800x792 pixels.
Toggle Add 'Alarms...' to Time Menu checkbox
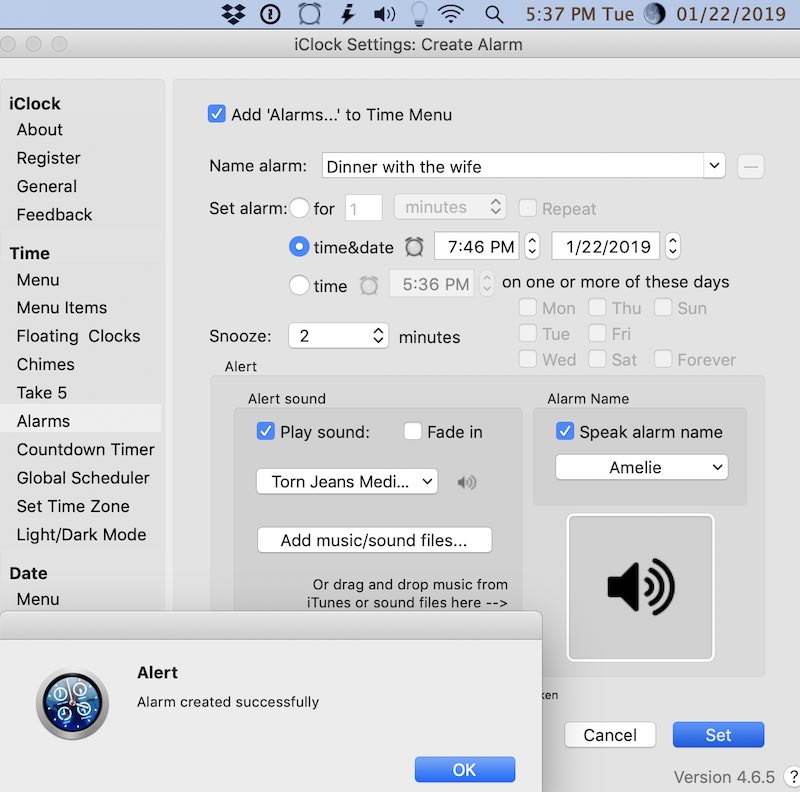(x=216, y=114)
